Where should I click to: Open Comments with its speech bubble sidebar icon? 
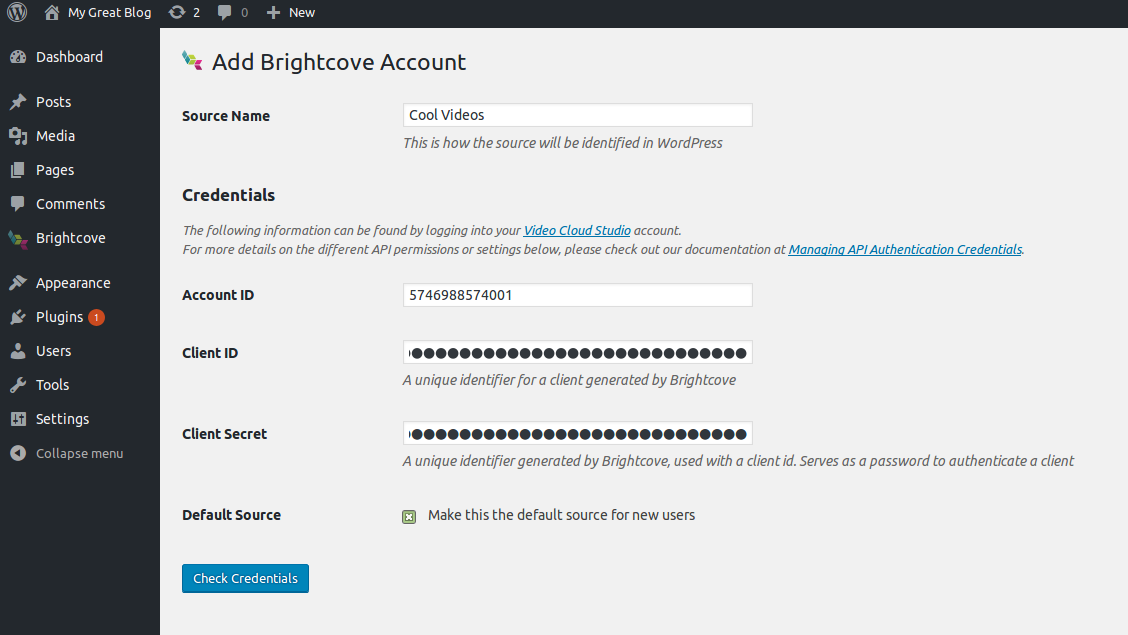coord(18,203)
